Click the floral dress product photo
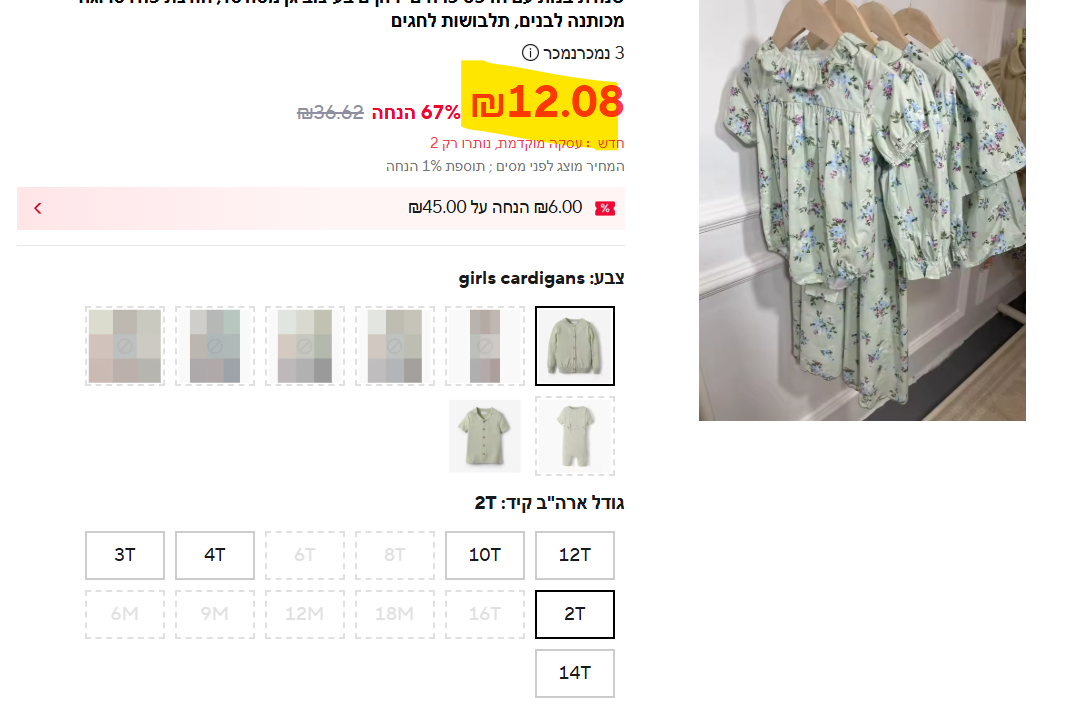This screenshot has width=1067, height=706. pyautogui.click(x=862, y=210)
